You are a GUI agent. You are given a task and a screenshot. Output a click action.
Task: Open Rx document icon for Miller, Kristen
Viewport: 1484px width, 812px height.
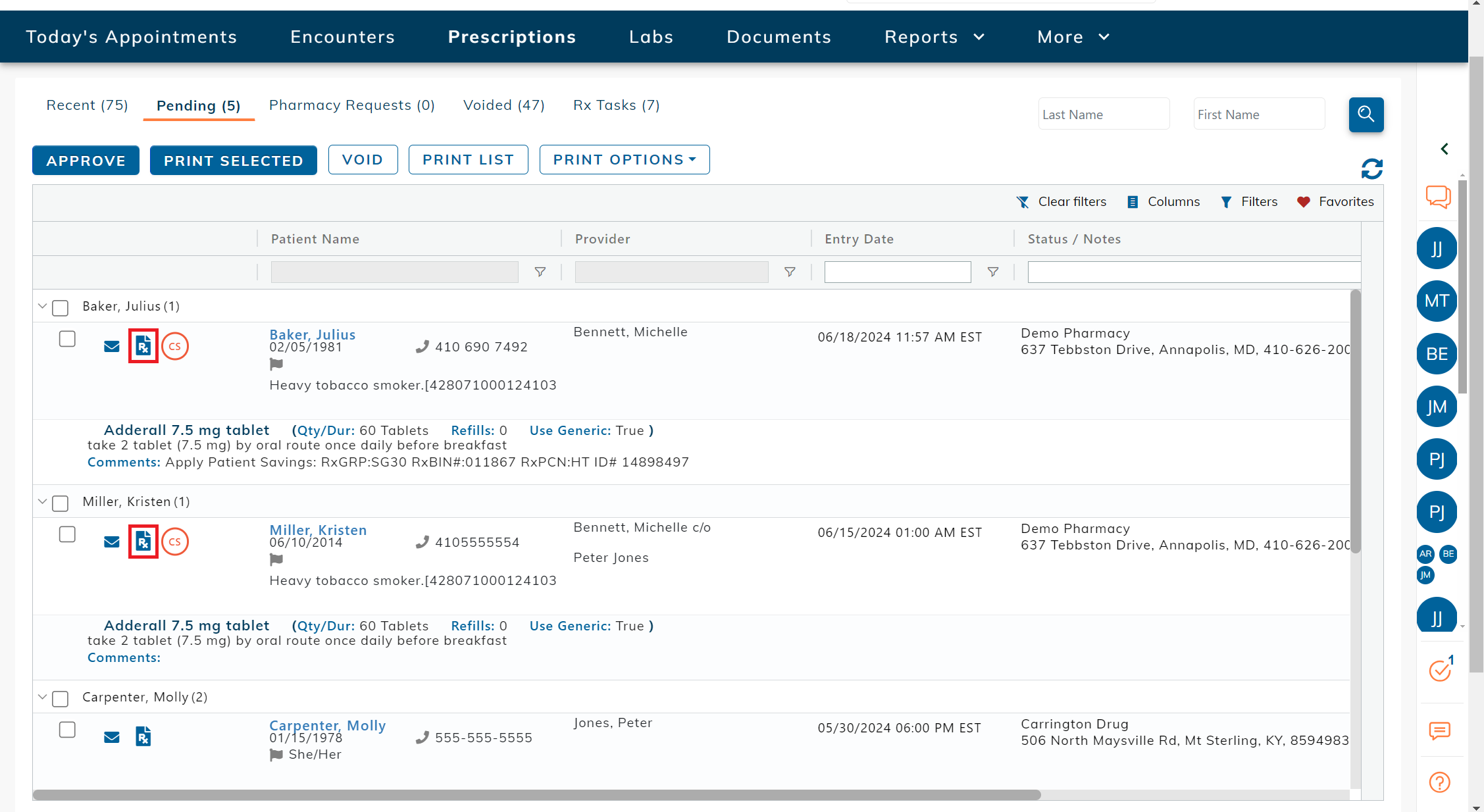coord(143,542)
